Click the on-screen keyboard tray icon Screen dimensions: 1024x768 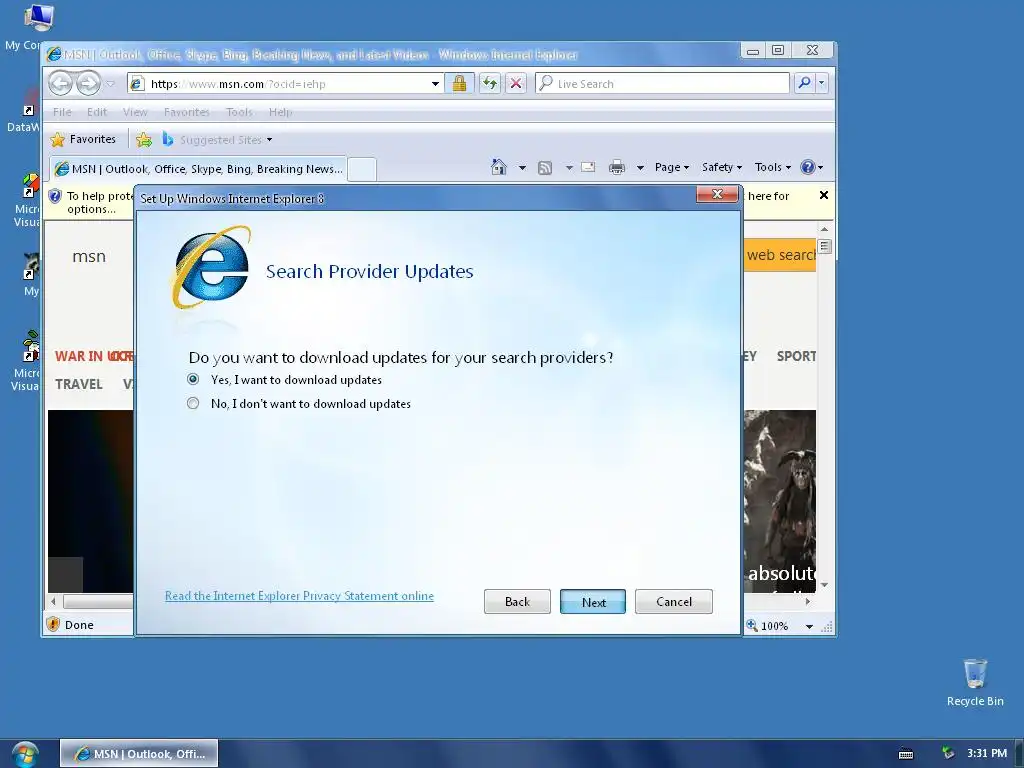pyautogui.click(x=906, y=754)
